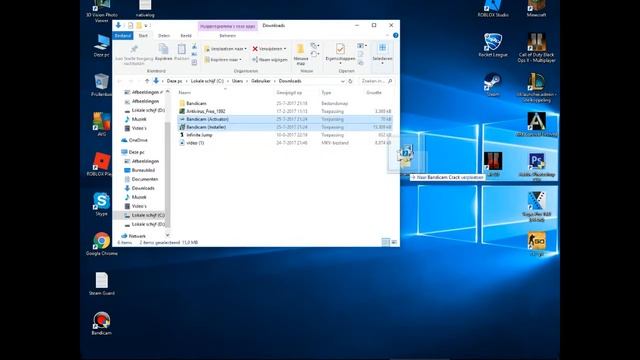The width and height of the screenshot is (640, 360).
Task: Open the Selecteren dropdown
Action: (x=382, y=54)
